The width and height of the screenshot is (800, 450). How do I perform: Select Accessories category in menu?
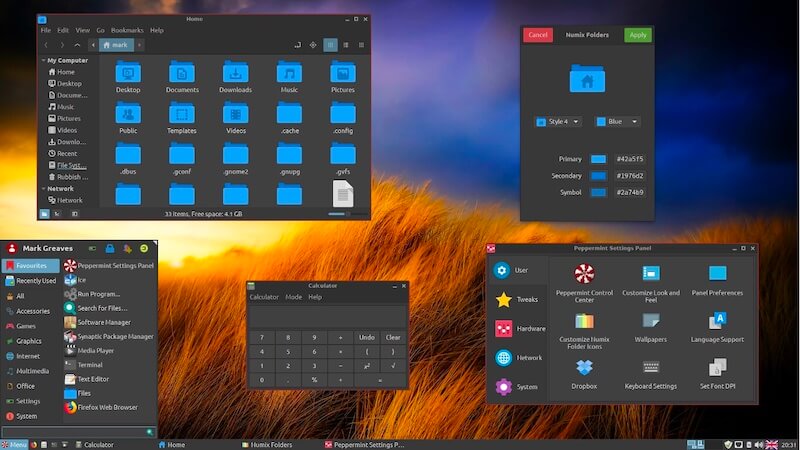point(31,311)
